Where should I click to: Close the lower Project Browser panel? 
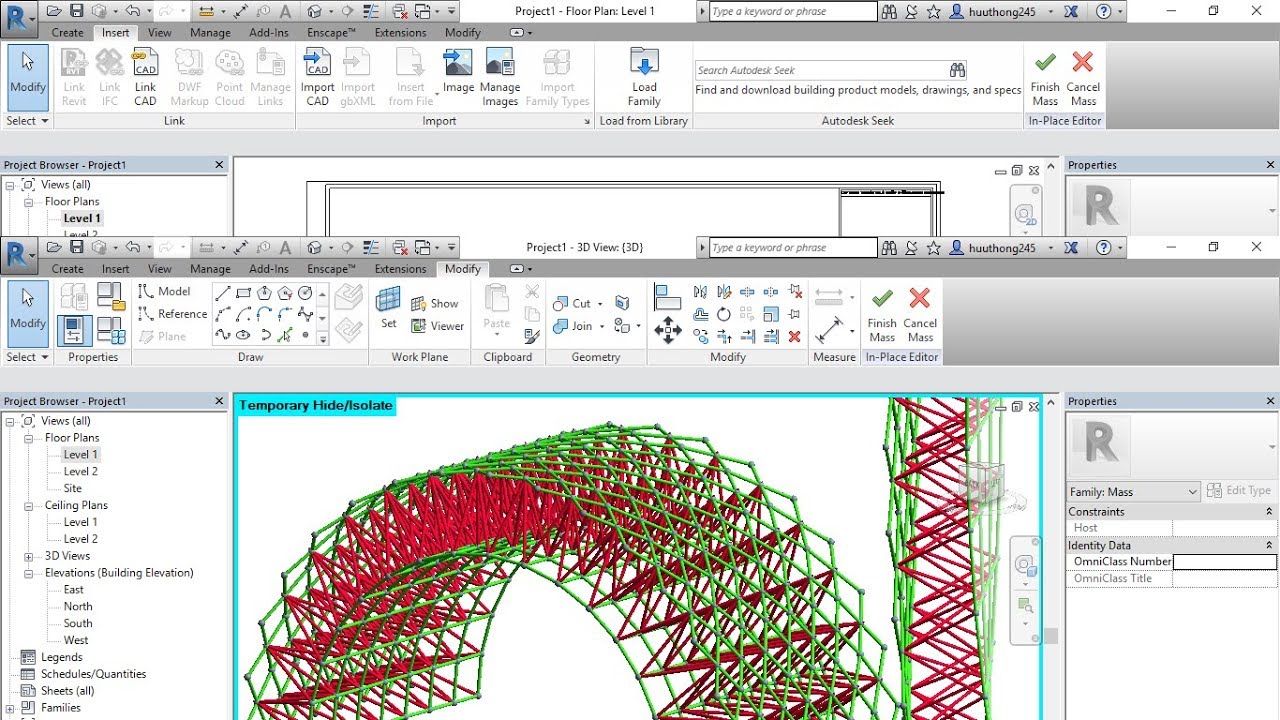(219, 401)
